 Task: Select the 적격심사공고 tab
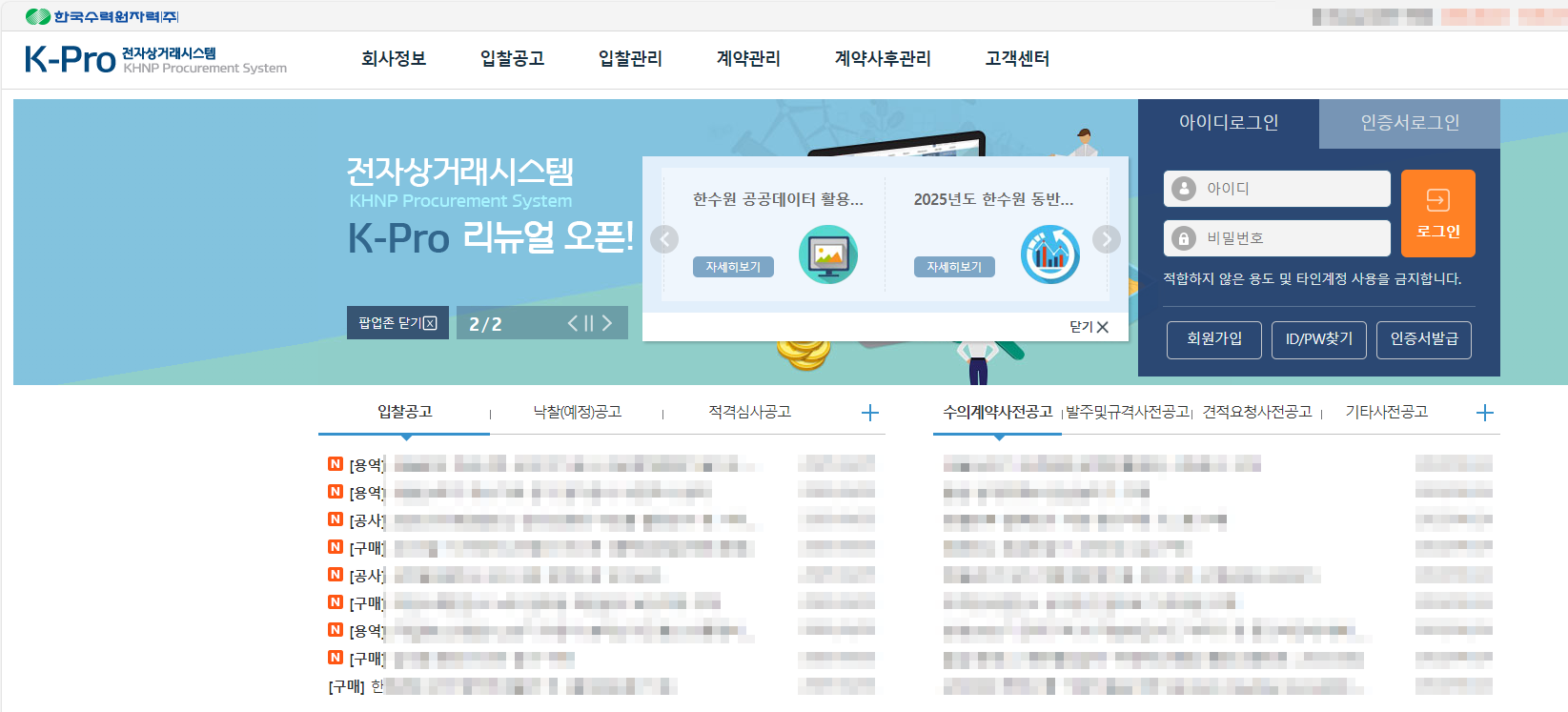[x=750, y=412]
